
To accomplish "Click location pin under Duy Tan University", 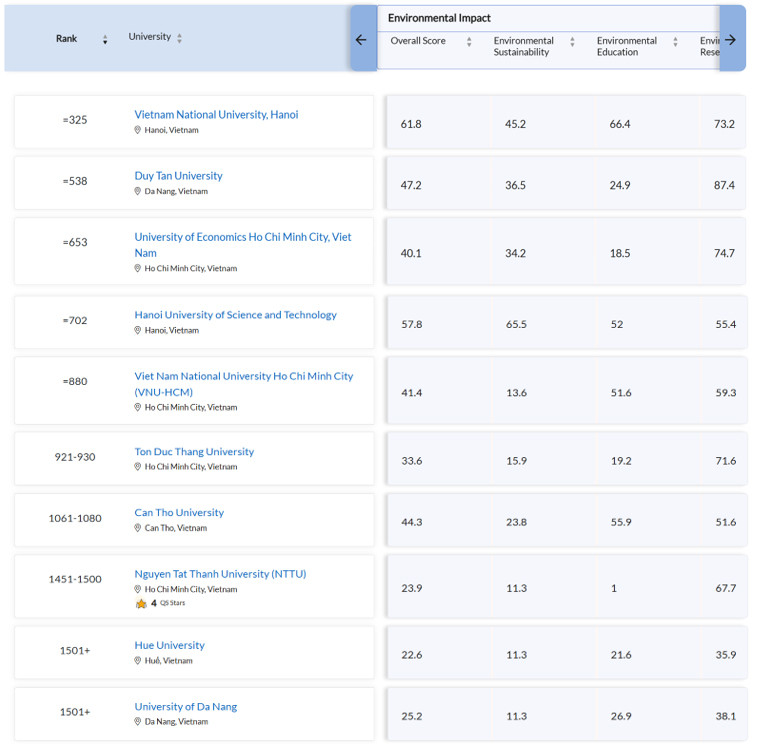I will pyautogui.click(x=138, y=191).
